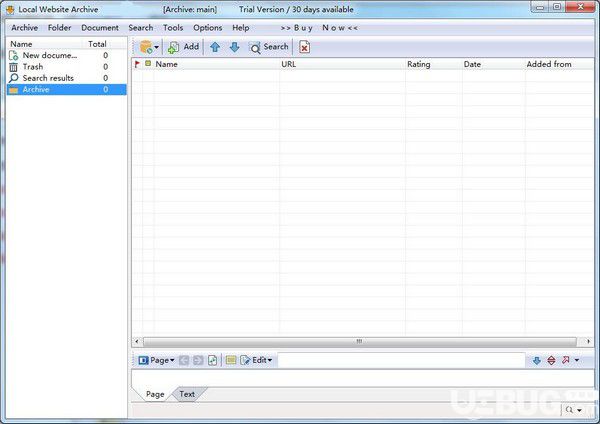The height and width of the screenshot is (424, 600).
Task: Select the Archive folder
Action: (x=66, y=90)
